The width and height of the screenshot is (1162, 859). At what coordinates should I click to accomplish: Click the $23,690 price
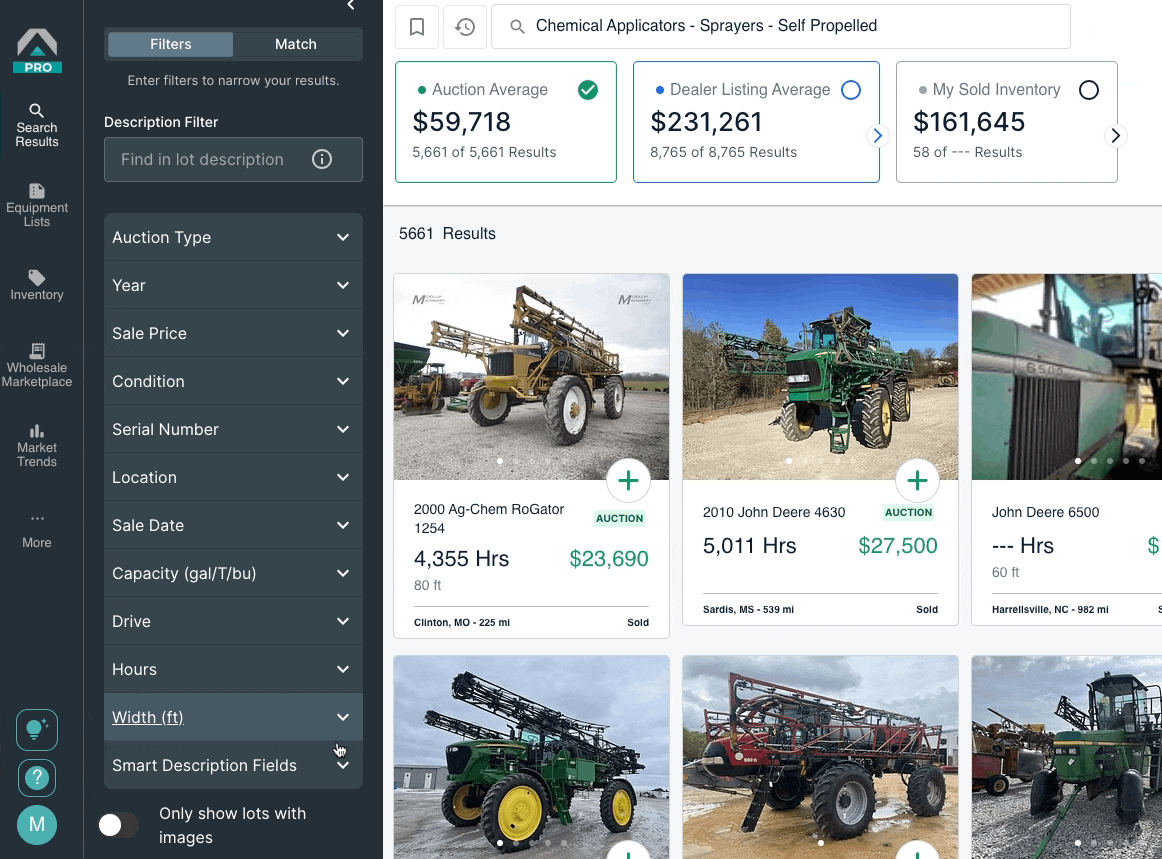(x=608, y=559)
